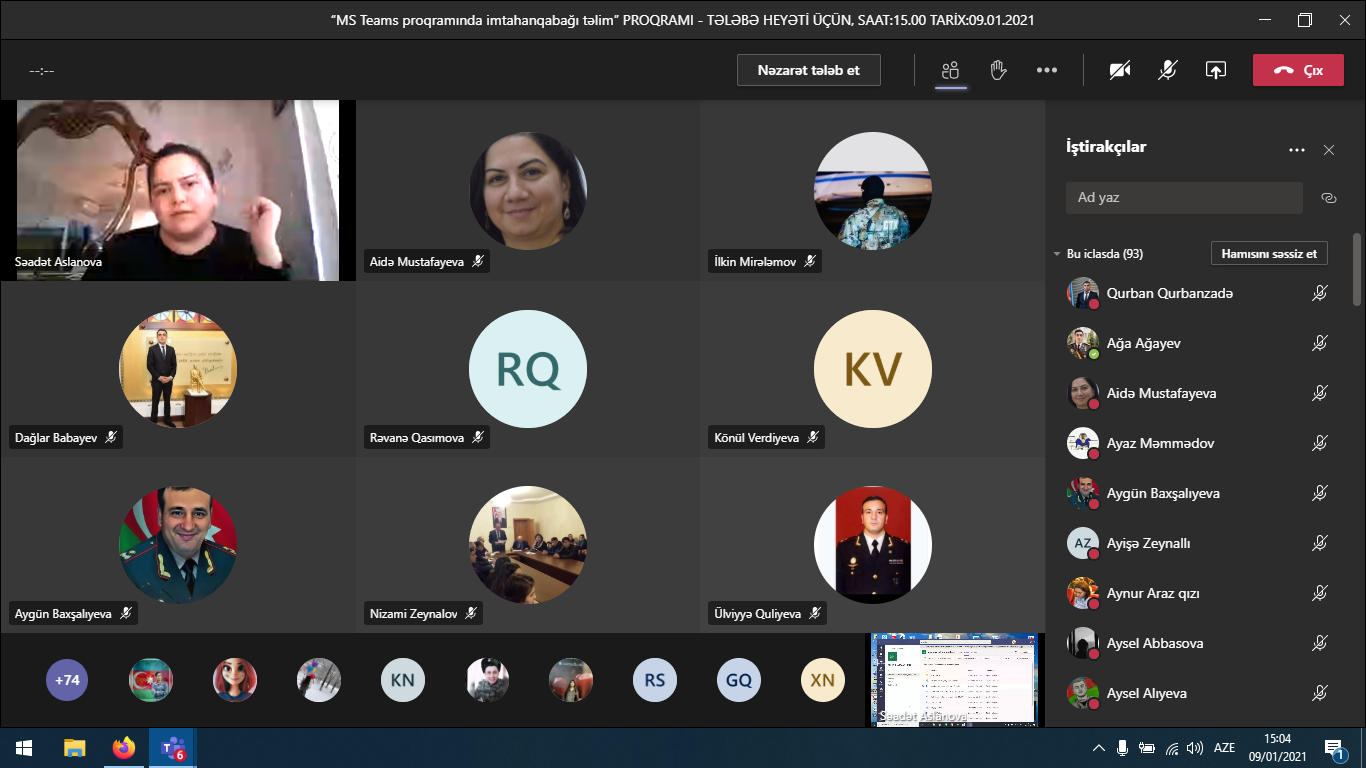
Task: Close the İştirakçılar panel
Action: coord(1329,150)
